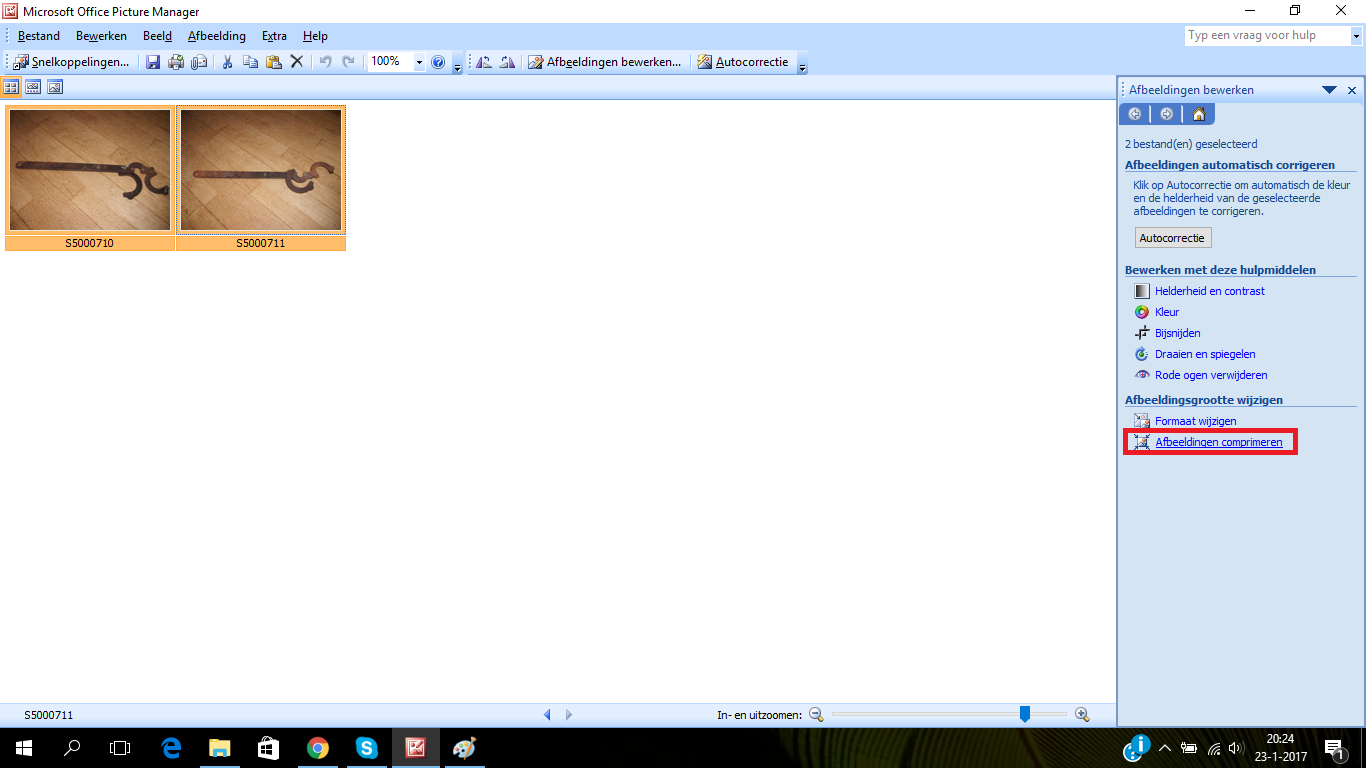The width and height of the screenshot is (1366, 768).
Task: Expand the Afbeeldingen bewerken task pane menu
Action: 1329,90
